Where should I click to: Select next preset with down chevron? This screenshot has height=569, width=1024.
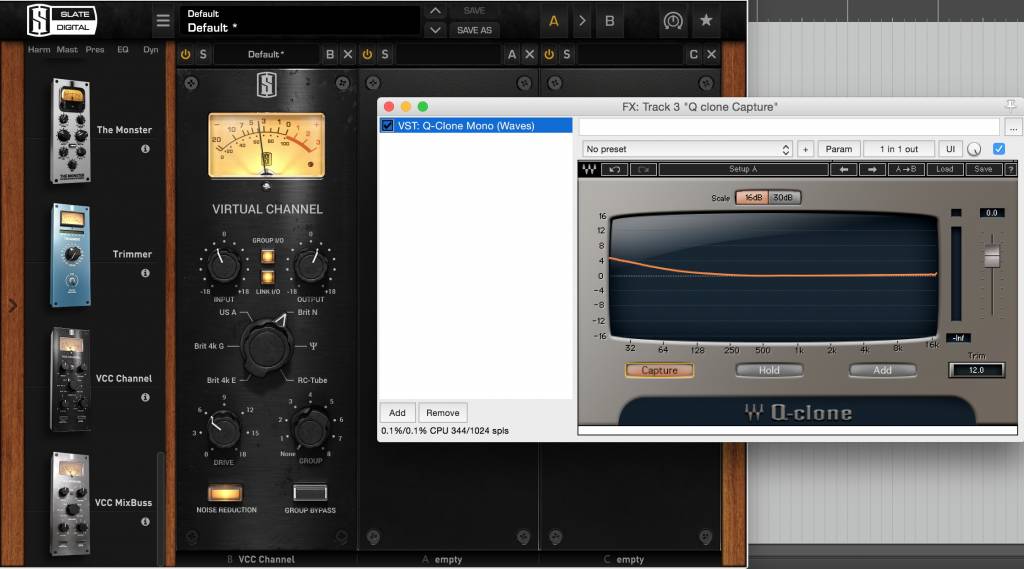tap(435, 30)
